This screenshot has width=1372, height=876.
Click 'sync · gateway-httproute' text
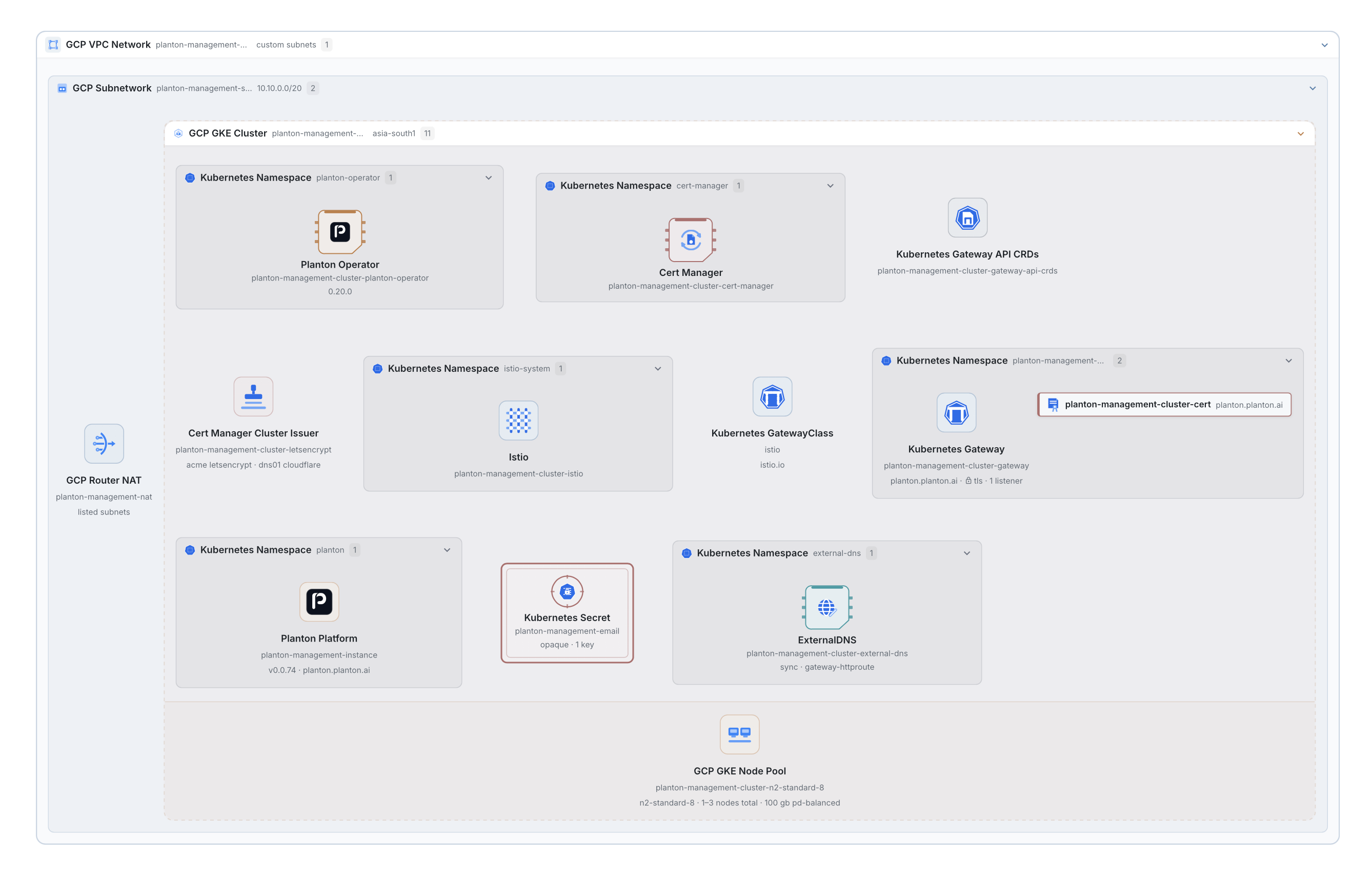(826, 667)
